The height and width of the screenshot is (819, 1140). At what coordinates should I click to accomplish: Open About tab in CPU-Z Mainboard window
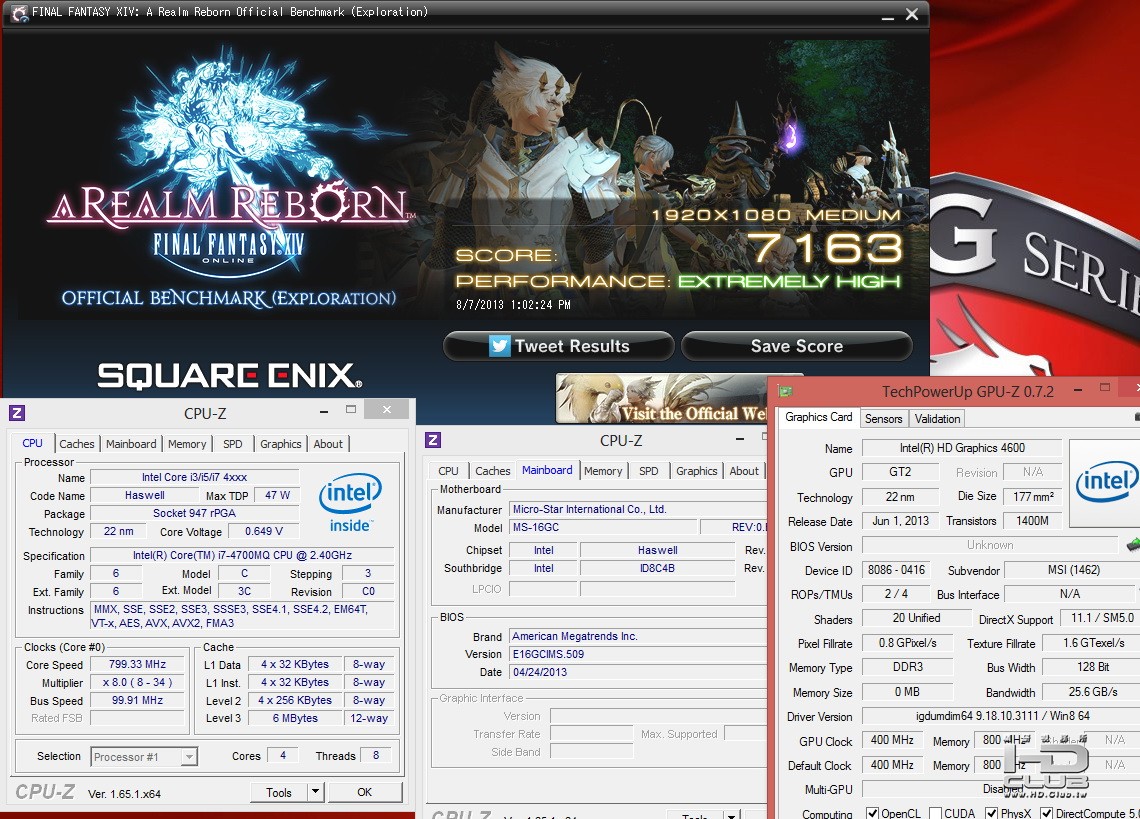(x=744, y=471)
